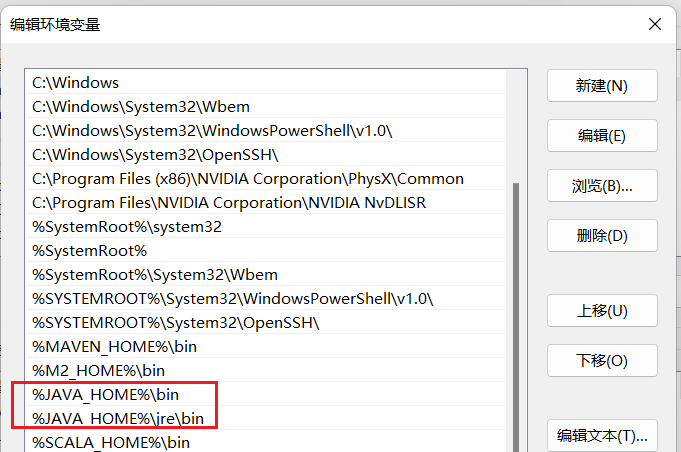
Task: Select %SYSTEMROOT%\System32\WindowsPowerShell\v1.0\ entry
Action: click(x=265, y=299)
